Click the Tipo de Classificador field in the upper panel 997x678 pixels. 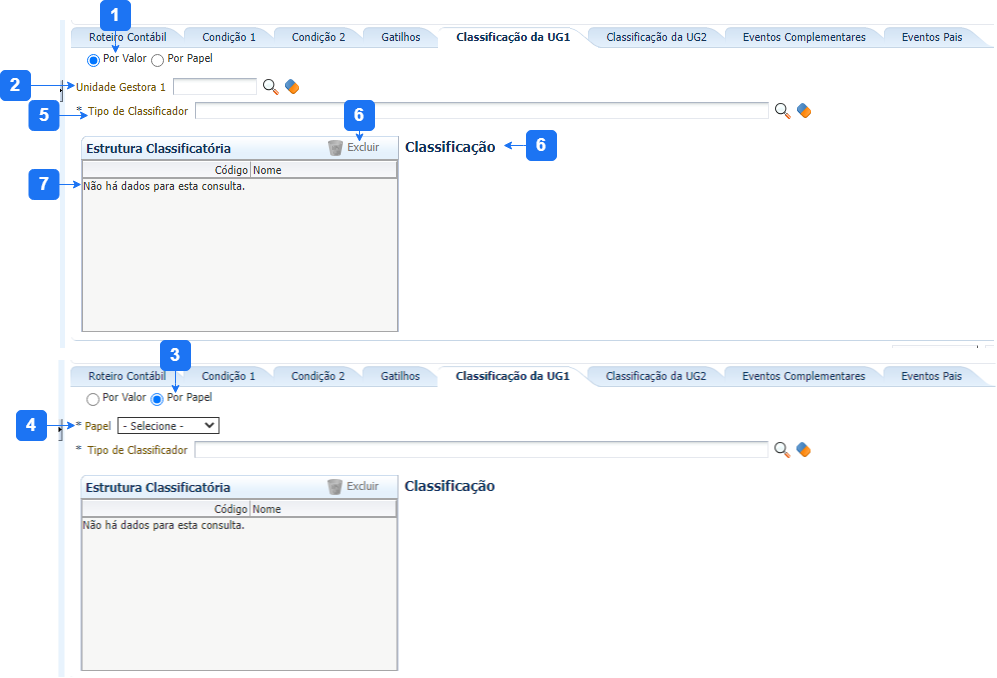point(481,111)
